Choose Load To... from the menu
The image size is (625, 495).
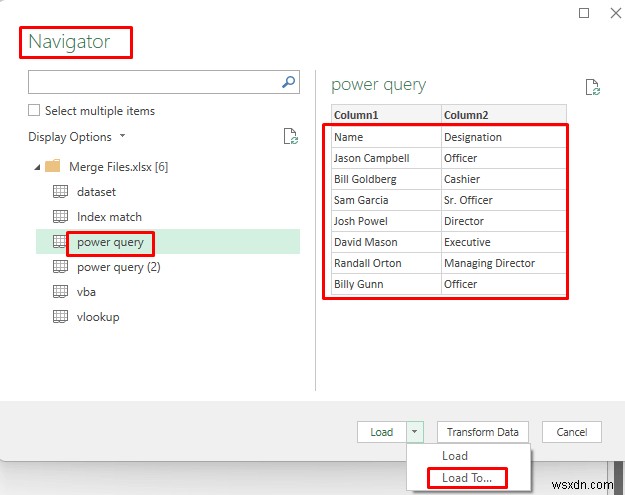pyautogui.click(x=467, y=478)
